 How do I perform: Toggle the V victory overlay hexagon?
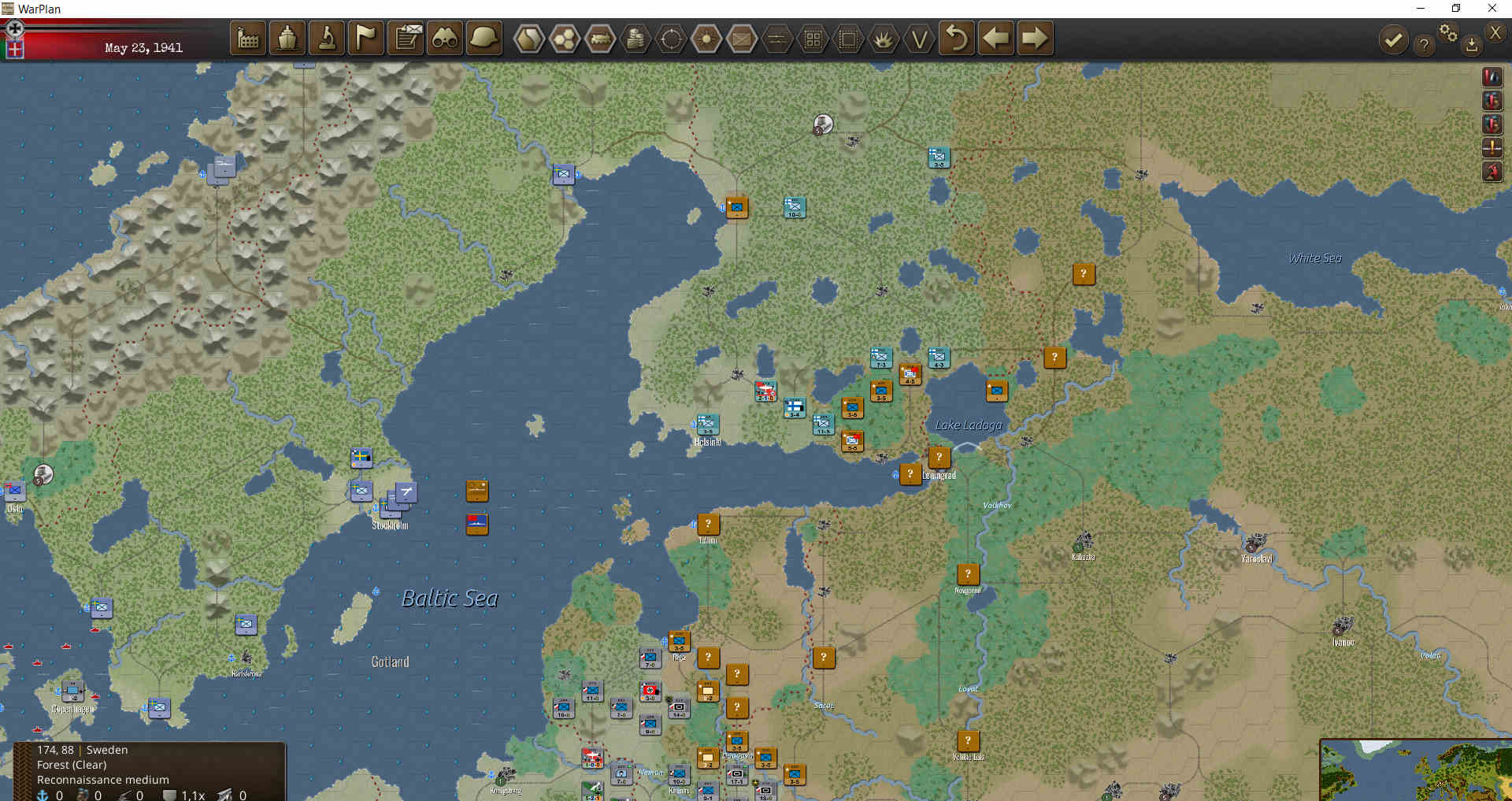click(x=919, y=39)
